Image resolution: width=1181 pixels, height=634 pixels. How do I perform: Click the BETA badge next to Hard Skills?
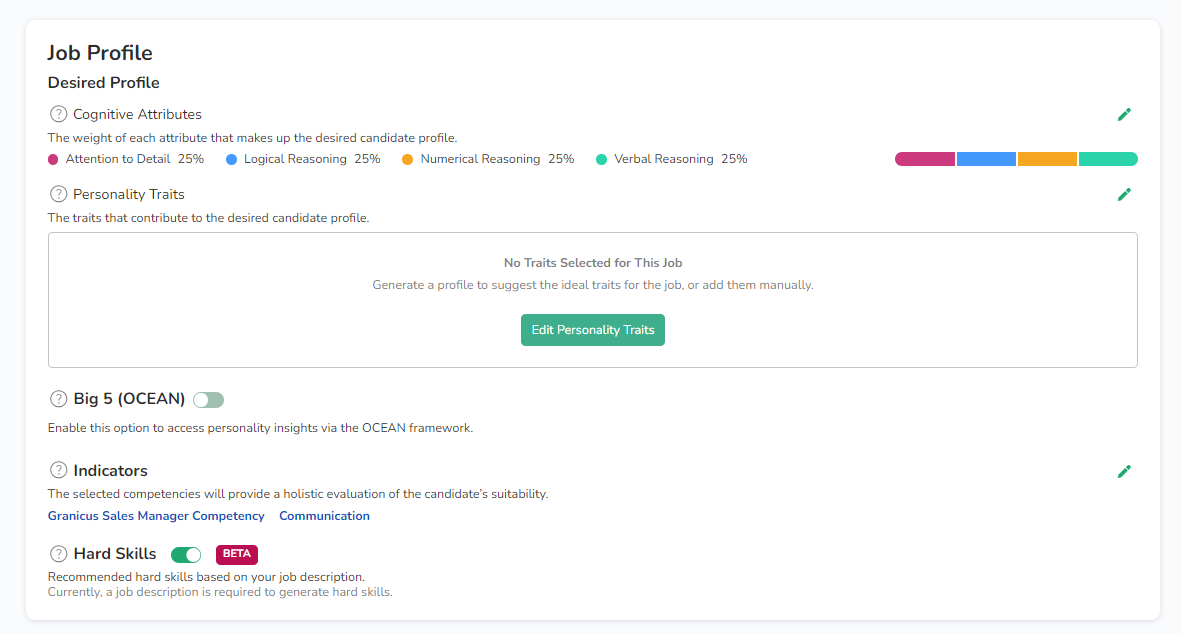point(237,554)
